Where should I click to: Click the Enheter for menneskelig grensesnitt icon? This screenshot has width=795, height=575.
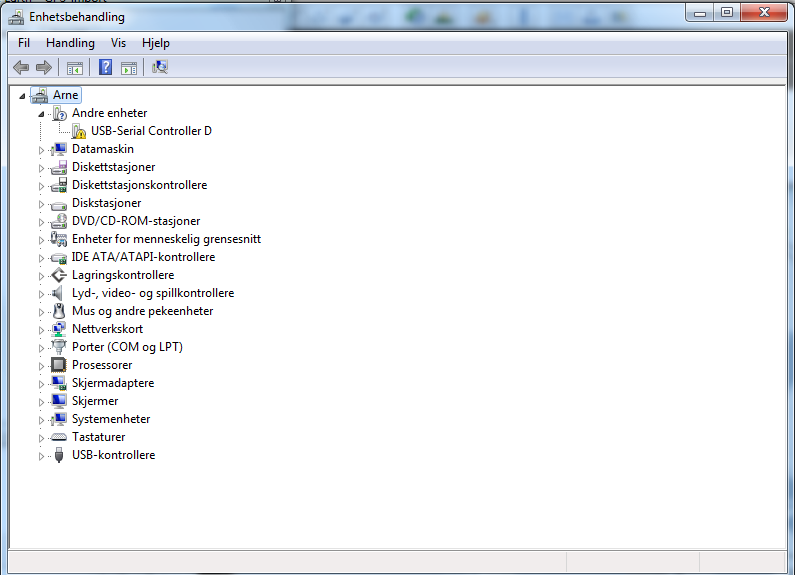(x=59, y=239)
